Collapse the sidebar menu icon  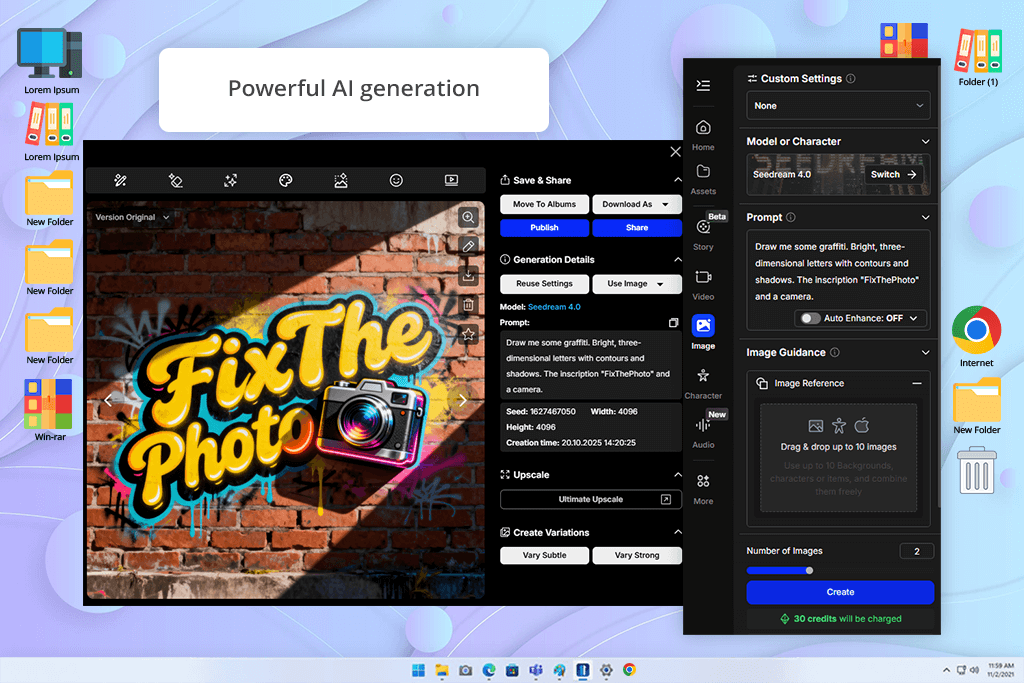click(703, 86)
